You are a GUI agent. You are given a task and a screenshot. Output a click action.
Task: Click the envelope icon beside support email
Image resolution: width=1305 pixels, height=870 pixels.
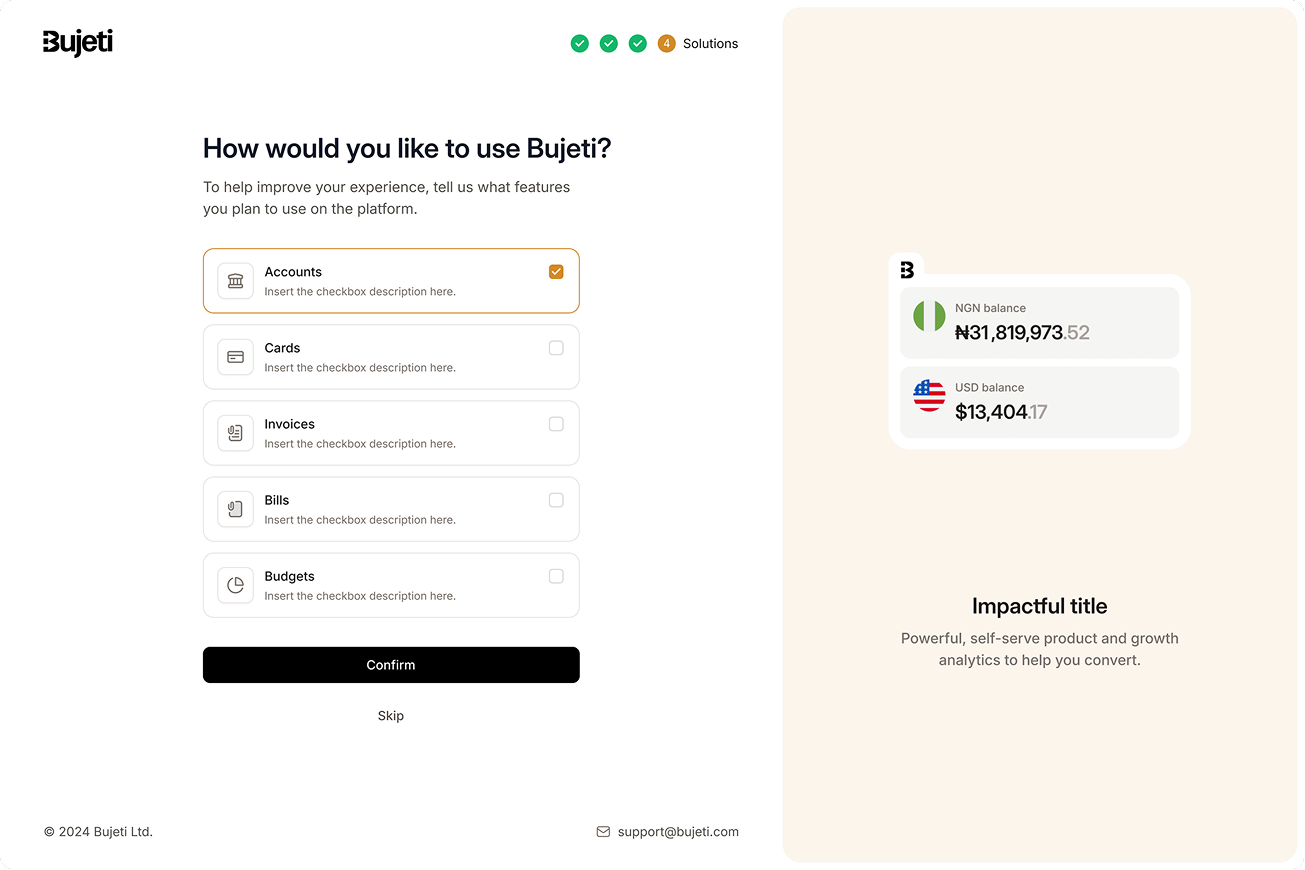click(603, 831)
